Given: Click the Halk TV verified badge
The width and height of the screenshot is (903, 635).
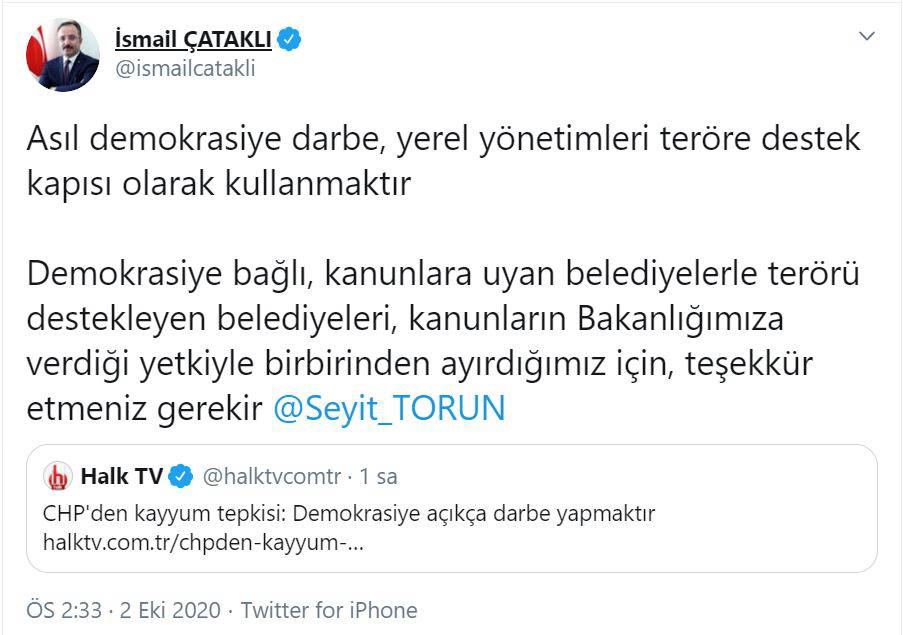Looking at the screenshot, I should [x=181, y=477].
